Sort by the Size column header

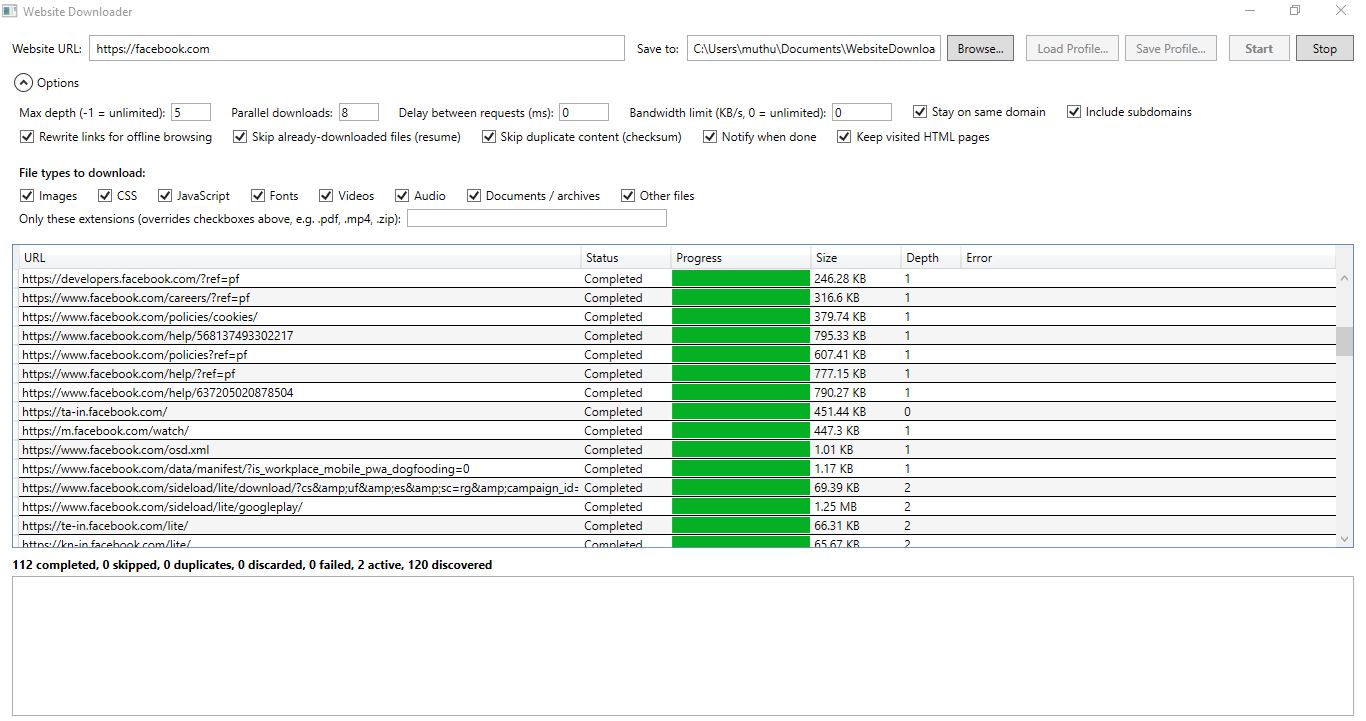(x=856, y=258)
